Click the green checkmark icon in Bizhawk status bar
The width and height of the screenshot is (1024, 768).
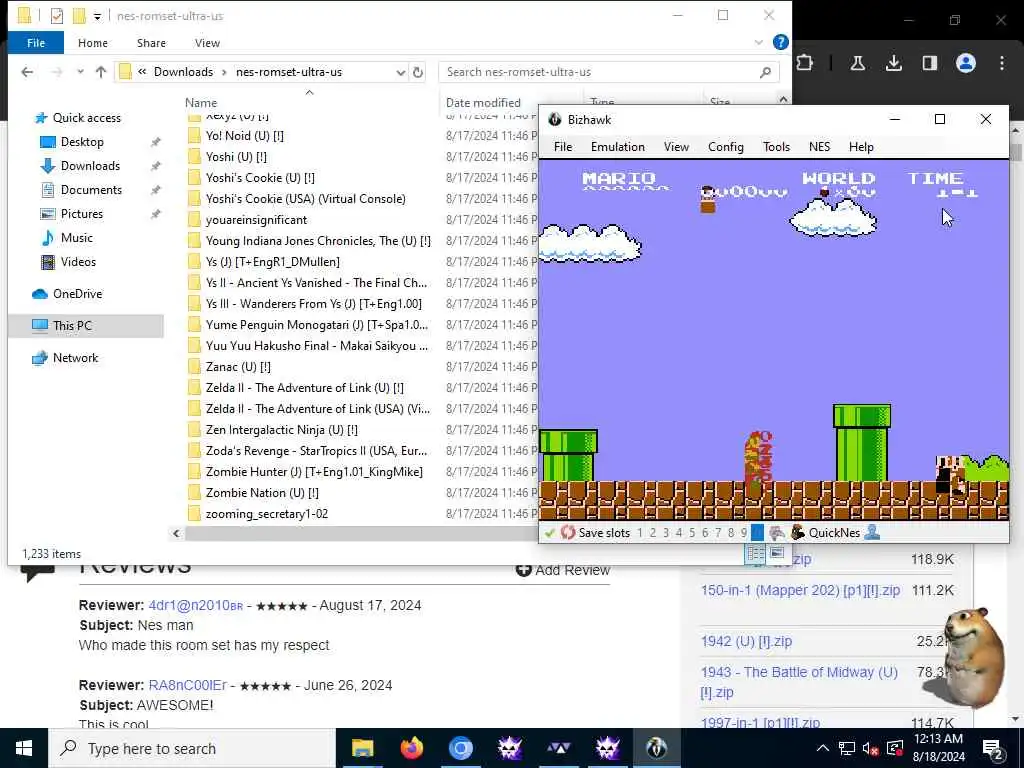[550, 533]
